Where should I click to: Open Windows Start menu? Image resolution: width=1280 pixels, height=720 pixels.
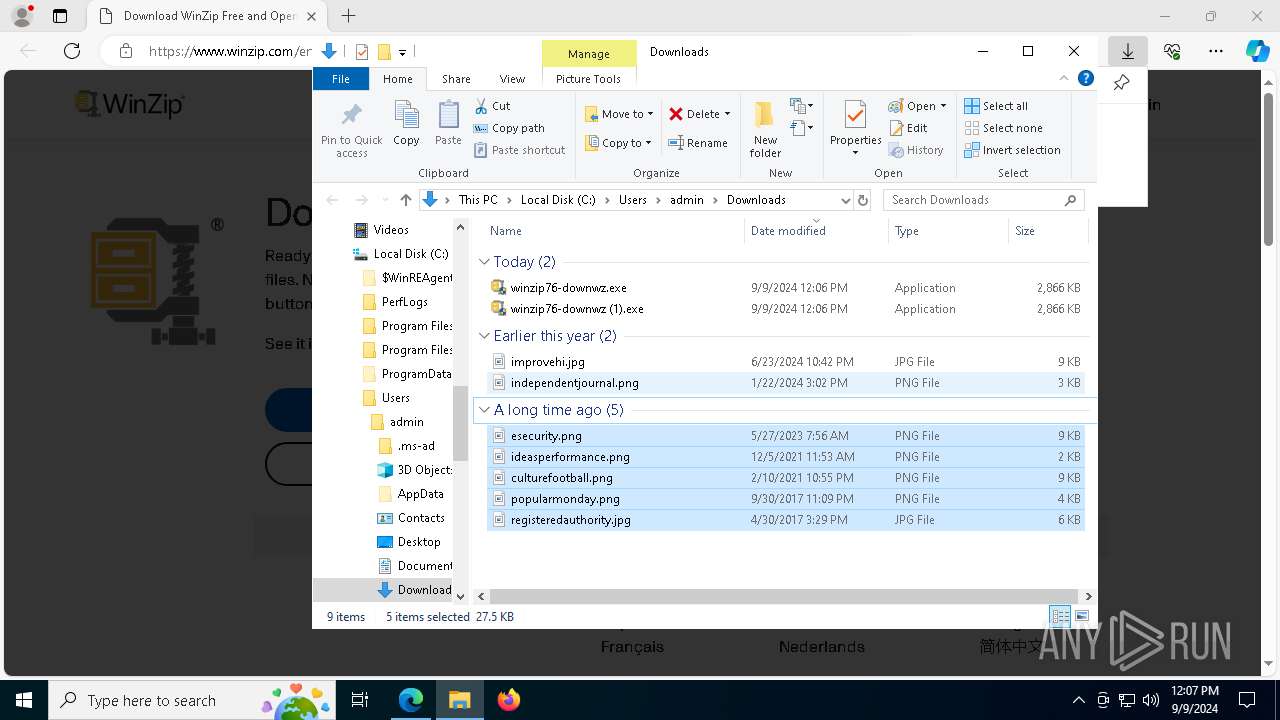pyautogui.click(x=24, y=700)
